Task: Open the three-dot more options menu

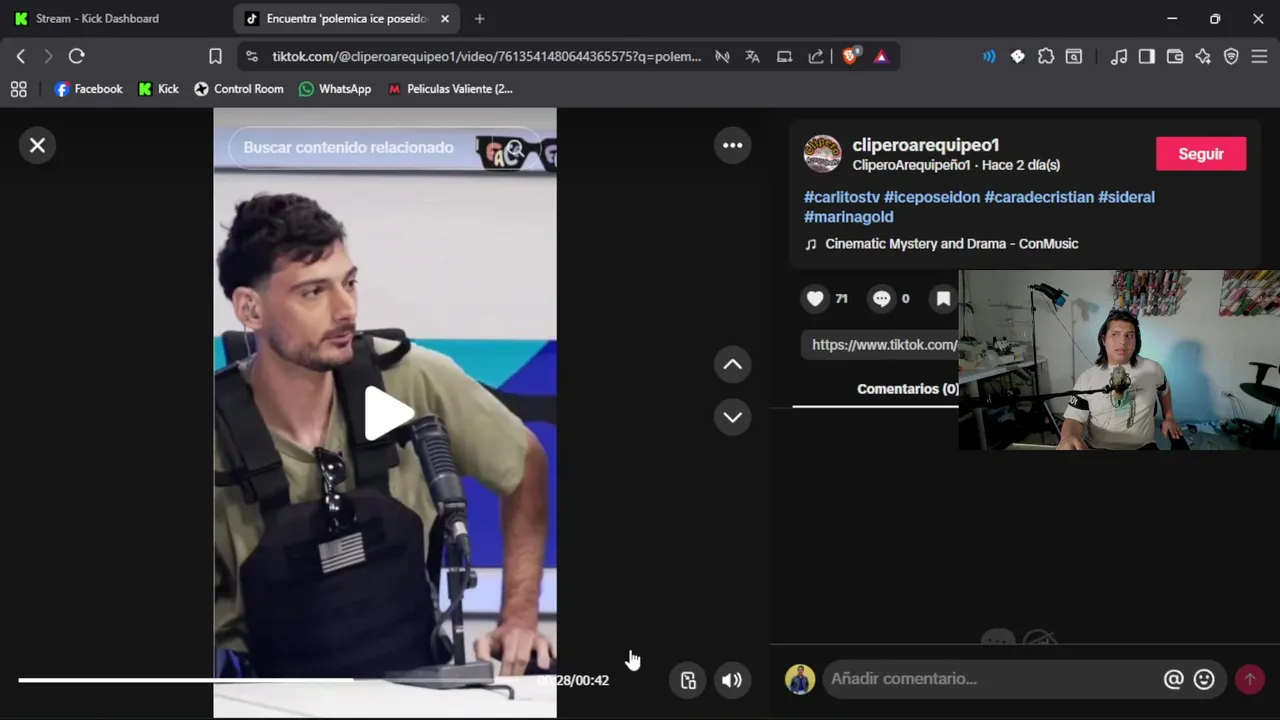Action: [x=733, y=146]
